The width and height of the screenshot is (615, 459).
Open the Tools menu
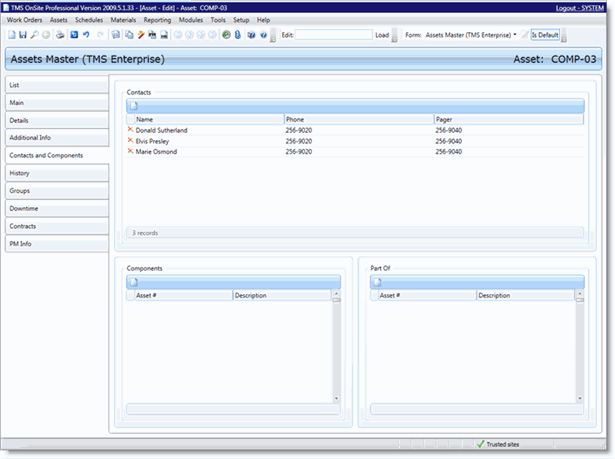pos(218,20)
